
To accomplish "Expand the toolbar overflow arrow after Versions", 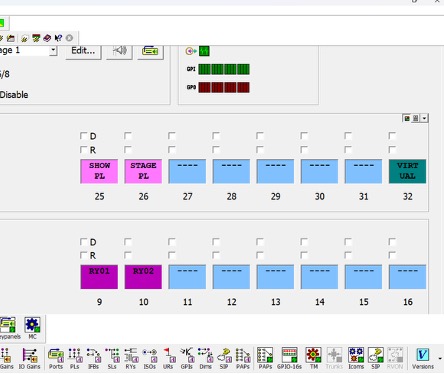I will tap(440, 359).
